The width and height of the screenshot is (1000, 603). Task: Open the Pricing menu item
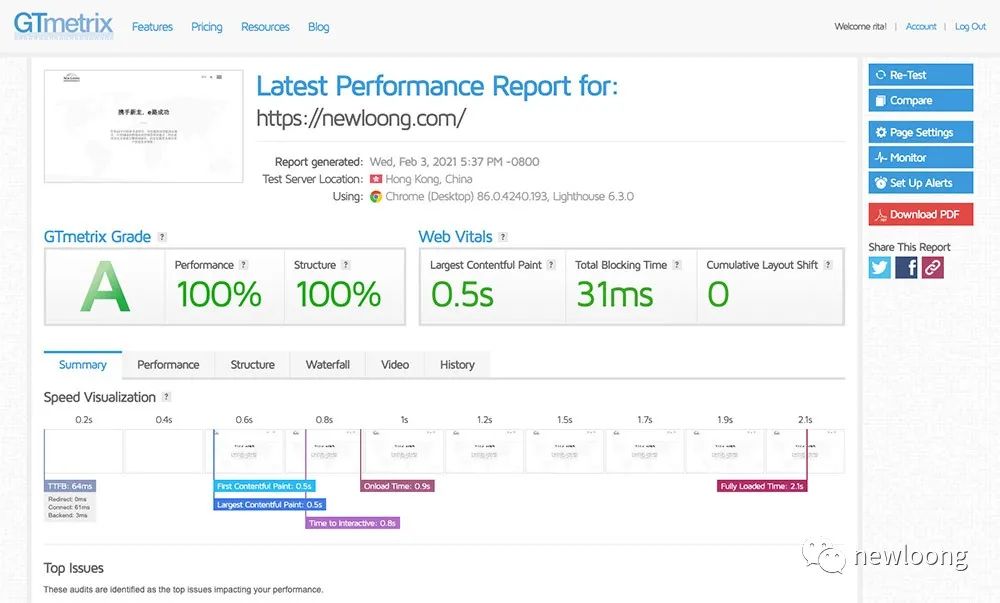tap(207, 27)
